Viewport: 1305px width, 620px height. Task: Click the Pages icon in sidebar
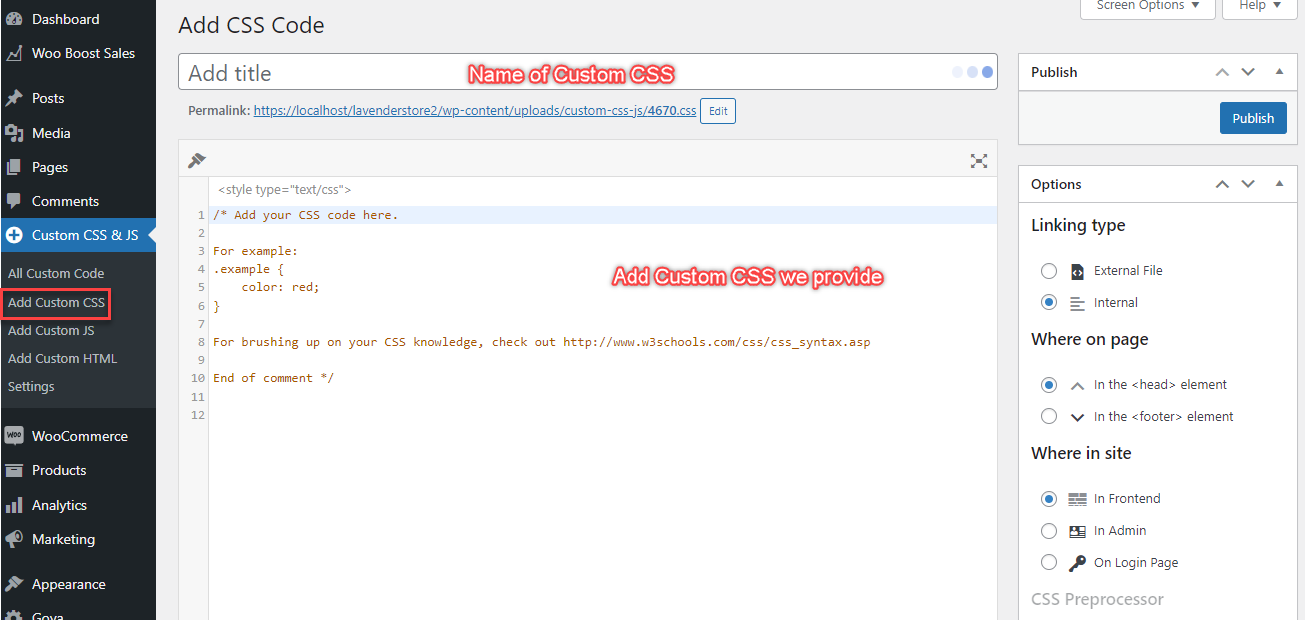[14, 167]
